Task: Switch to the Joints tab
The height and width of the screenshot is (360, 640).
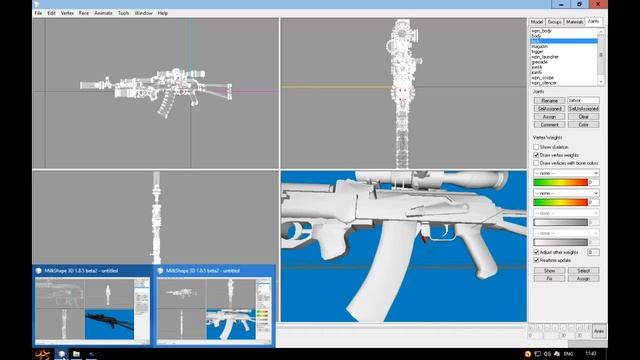Action: click(593, 21)
